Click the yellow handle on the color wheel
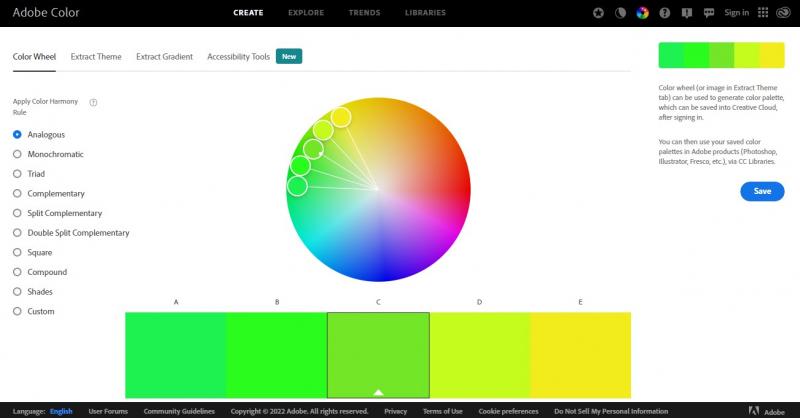The image size is (800, 418). [341, 117]
